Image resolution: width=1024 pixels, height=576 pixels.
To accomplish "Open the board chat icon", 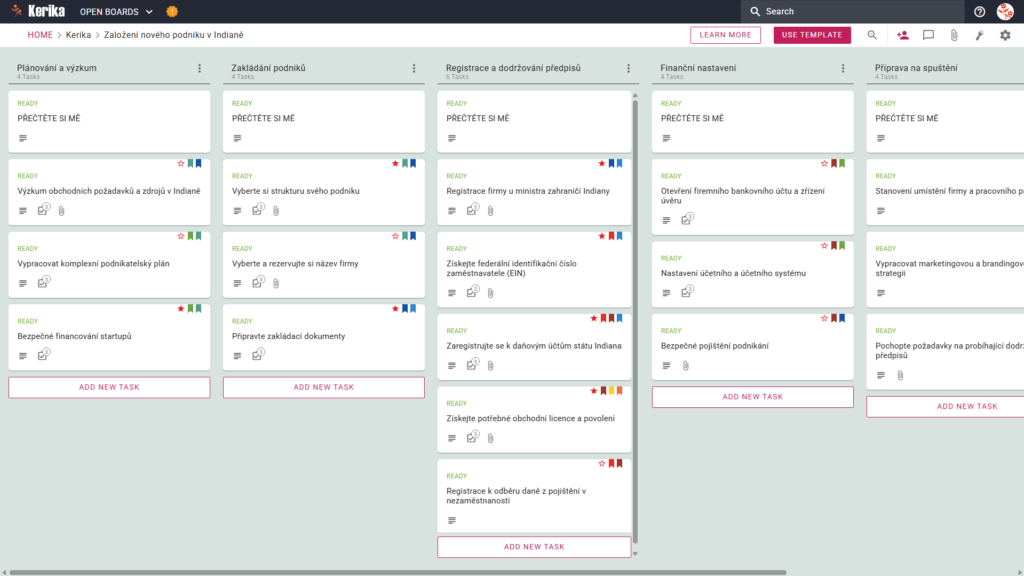I will (x=928, y=35).
